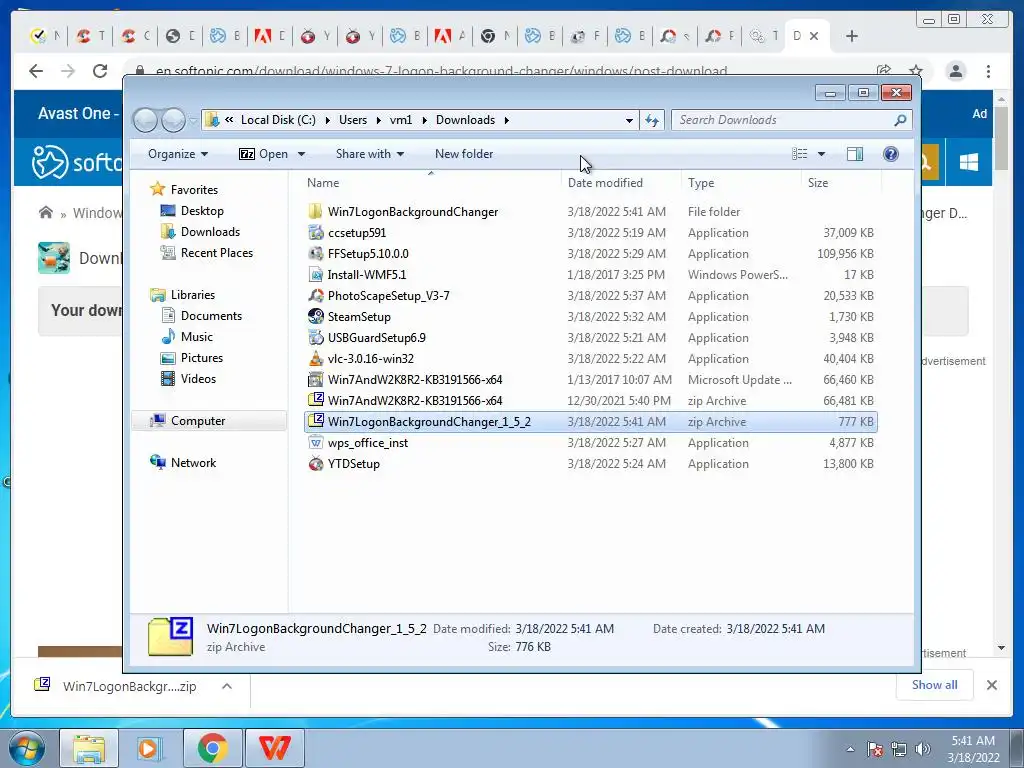Sort by Type column header
The image size is (1024, 768).
(701, 183)
